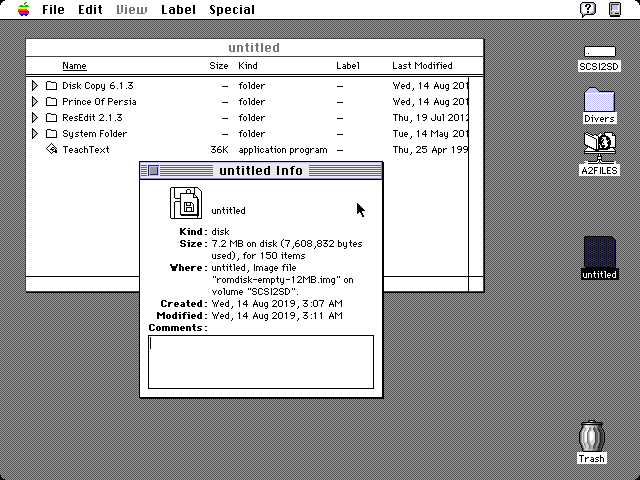Viewport: 640px width, 480px height.
Task: Expand the Prince Of Persia folder
Action: 35,101
